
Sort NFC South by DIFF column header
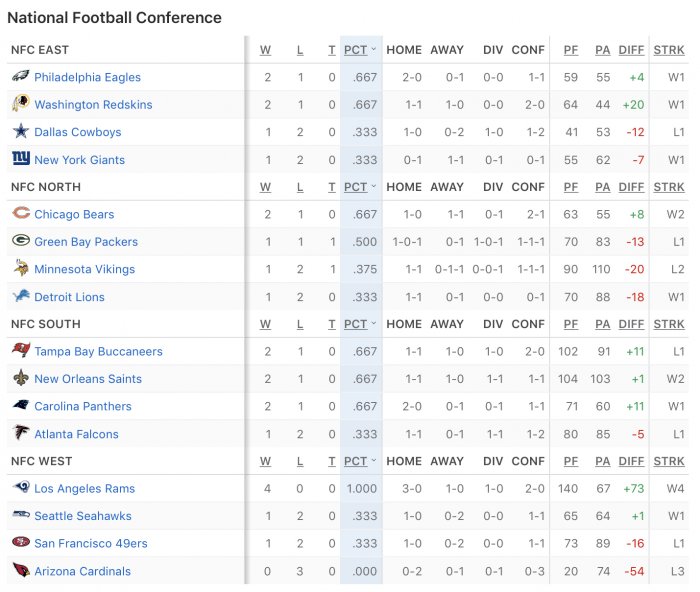click(631, 324)
